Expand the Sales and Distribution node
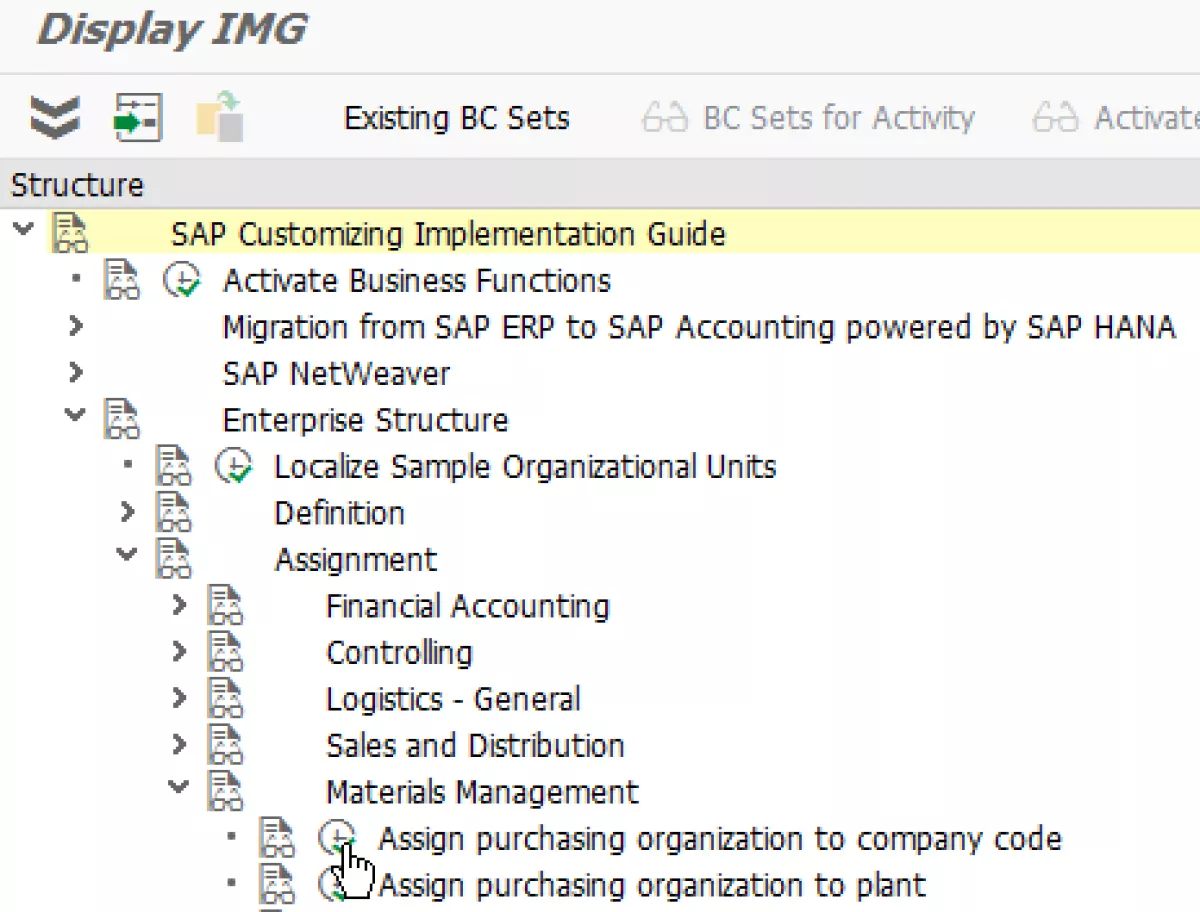 tap(179, 745)
